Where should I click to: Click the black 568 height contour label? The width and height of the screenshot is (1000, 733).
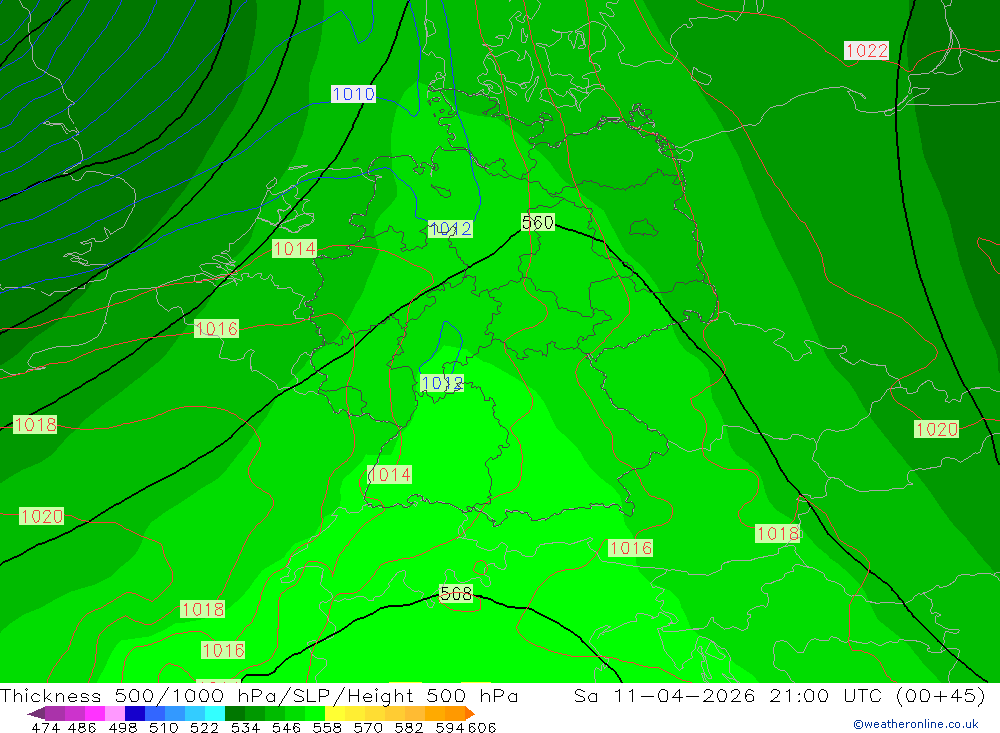[456, 593]
